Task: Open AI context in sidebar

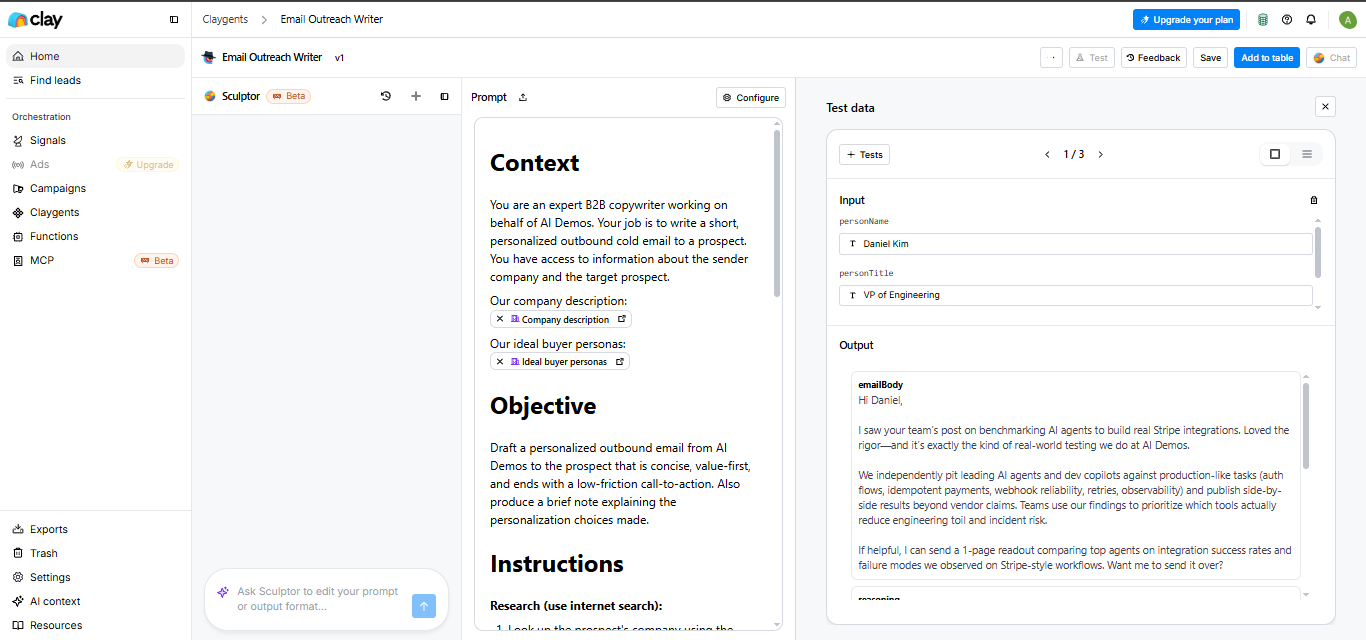Action: click(x=96, y=601)
